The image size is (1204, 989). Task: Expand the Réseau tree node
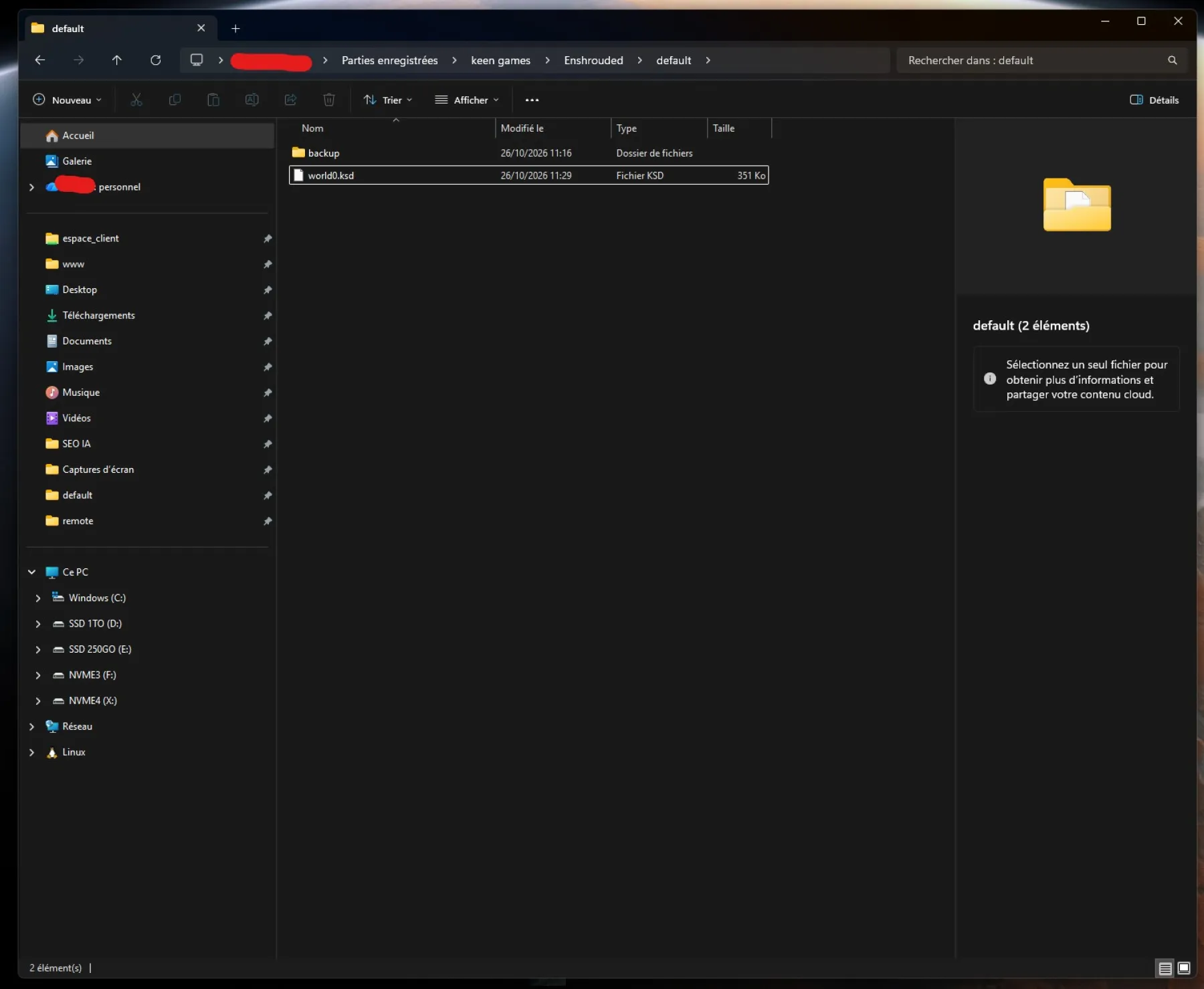pos(31,726)
